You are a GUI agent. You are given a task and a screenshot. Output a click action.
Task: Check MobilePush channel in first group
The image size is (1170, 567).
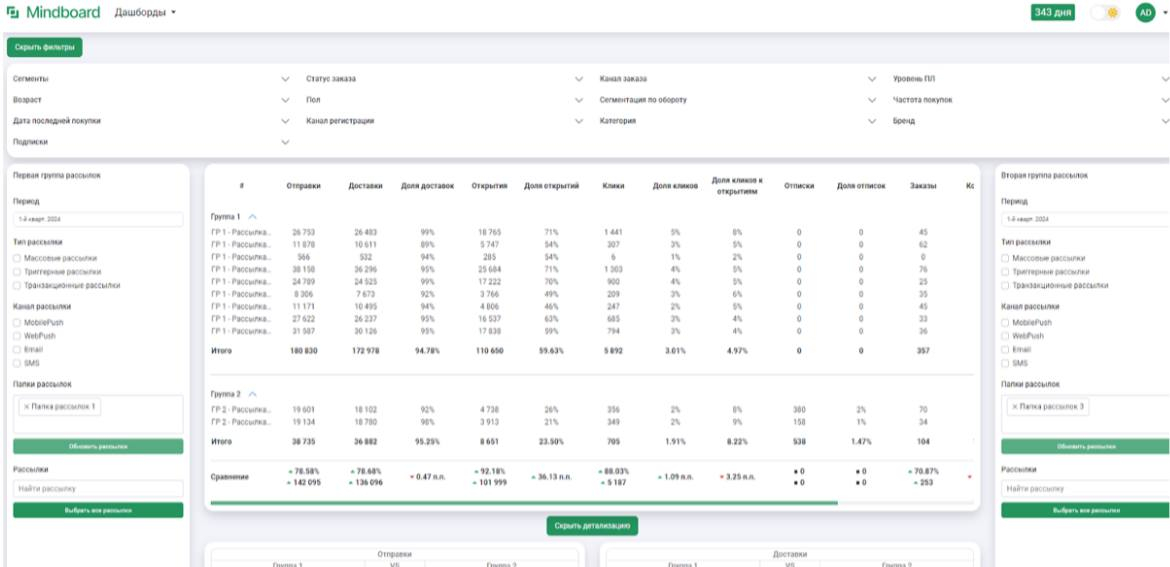point(17,323)
